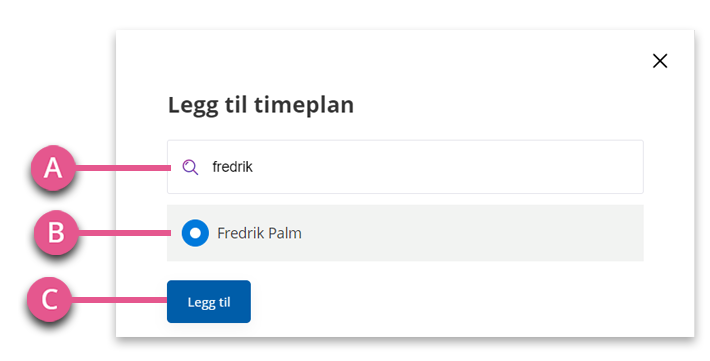Dismiss the dialog using the X icon
Screen dimensions: 710x361
click(660, 61)
